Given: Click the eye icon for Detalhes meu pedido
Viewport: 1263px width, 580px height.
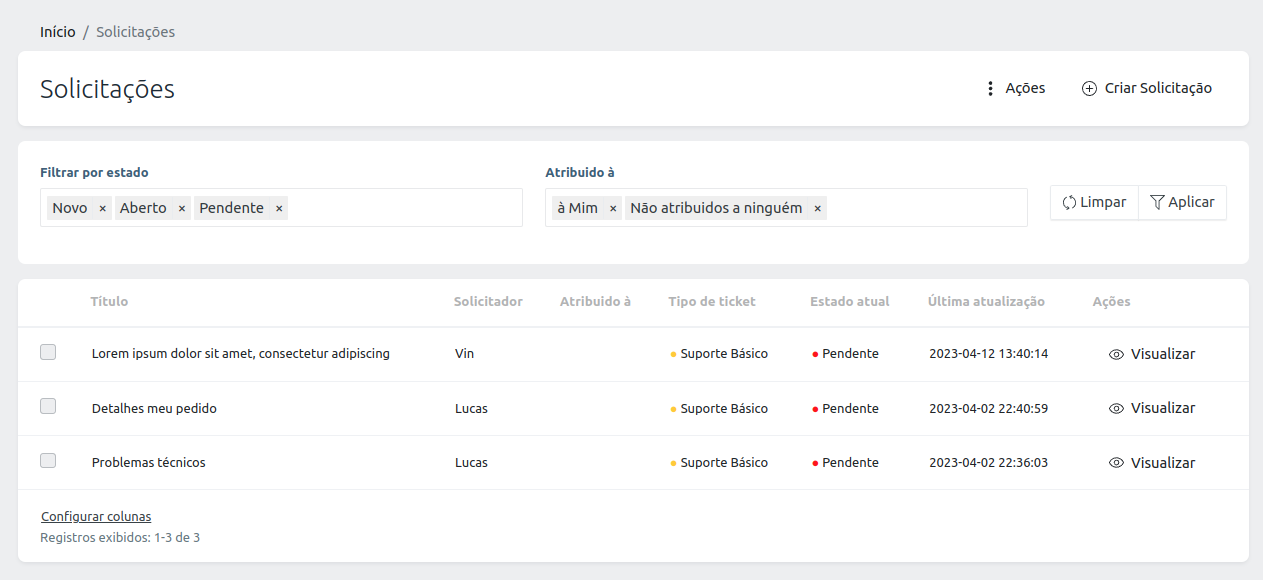Looking at the screenshot, I should pyautogui.click(x=1117, y=408).
